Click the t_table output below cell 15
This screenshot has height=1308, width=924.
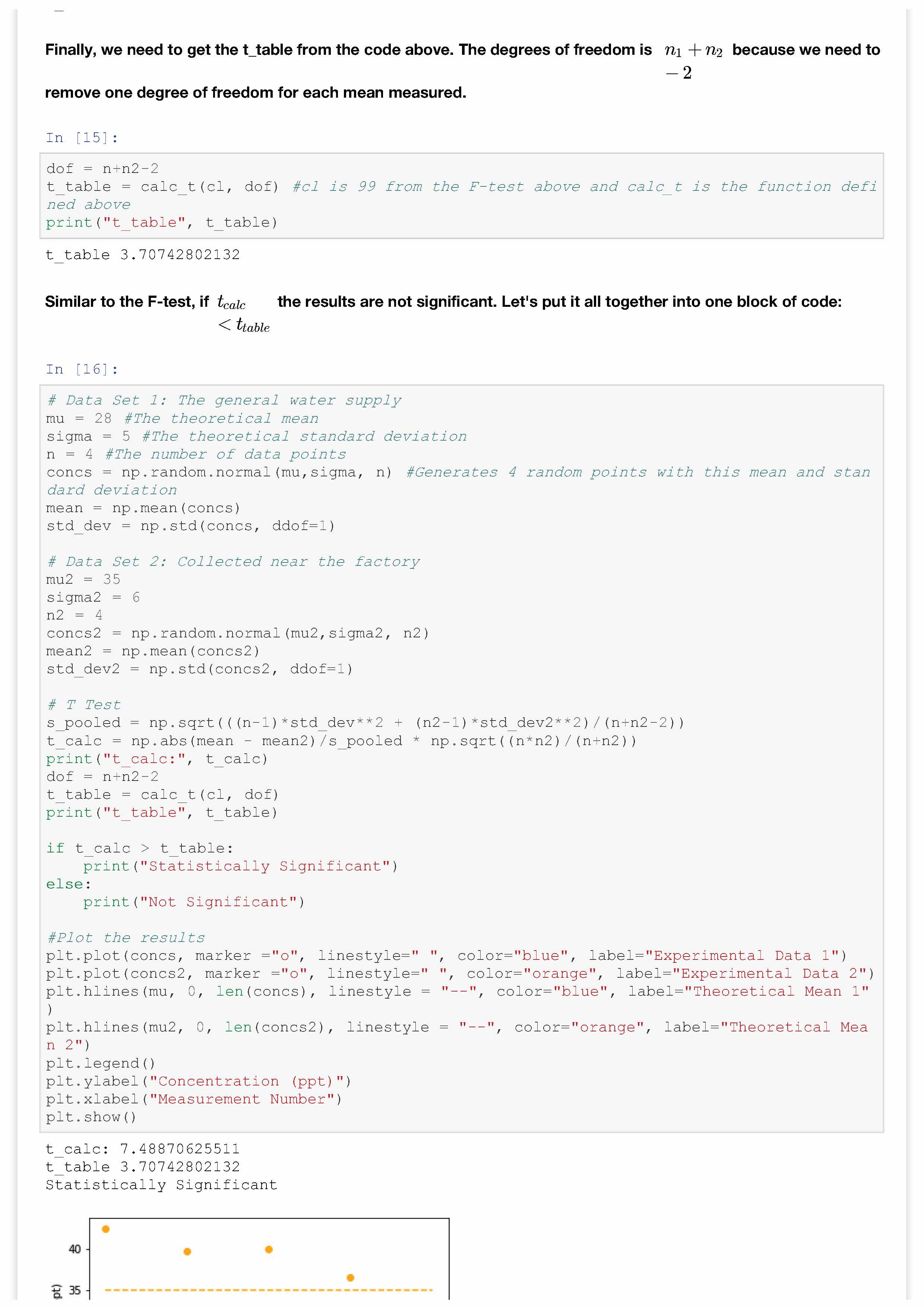[142, 255]
